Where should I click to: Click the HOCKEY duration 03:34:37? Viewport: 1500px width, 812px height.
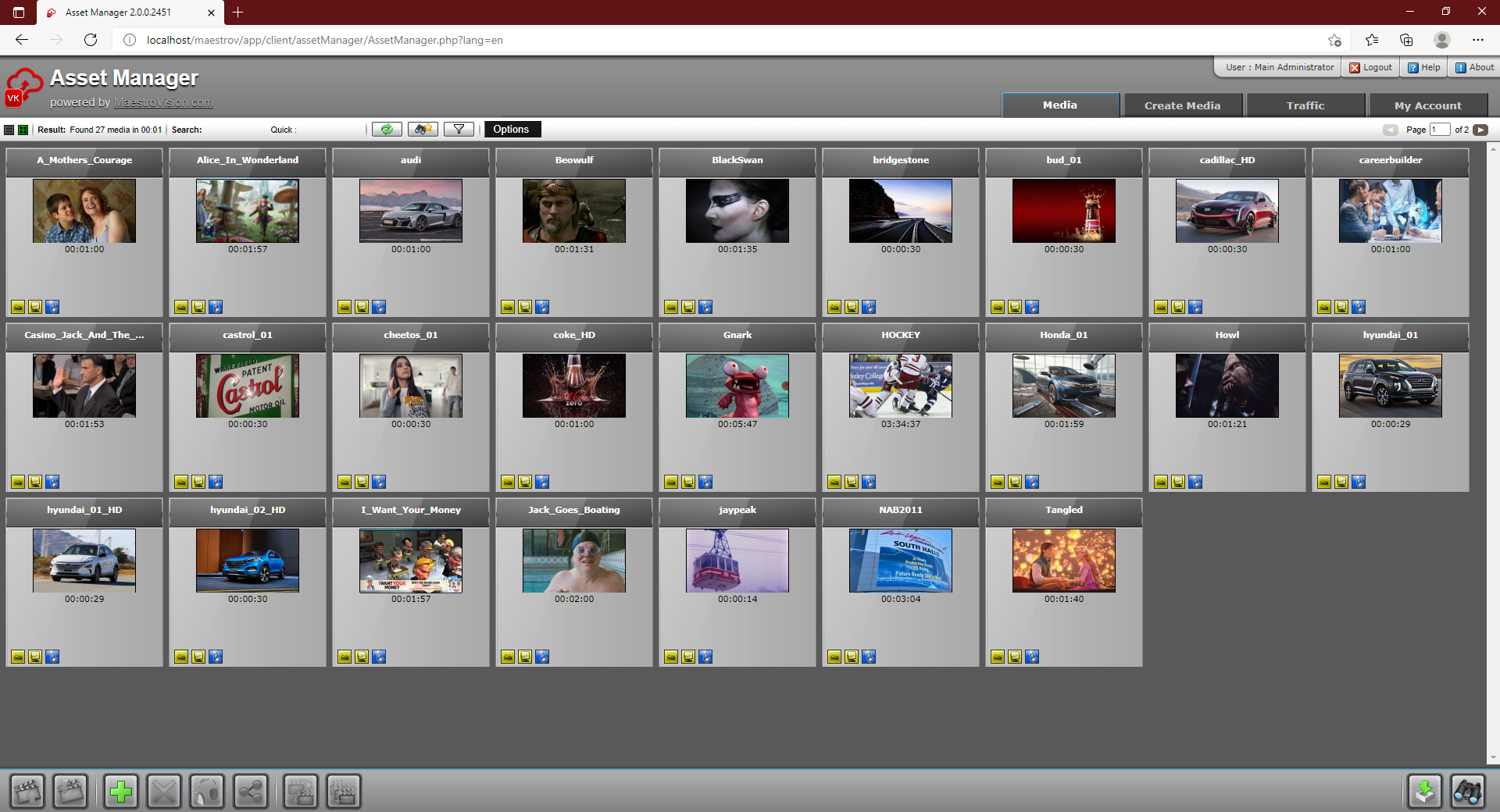901,424
